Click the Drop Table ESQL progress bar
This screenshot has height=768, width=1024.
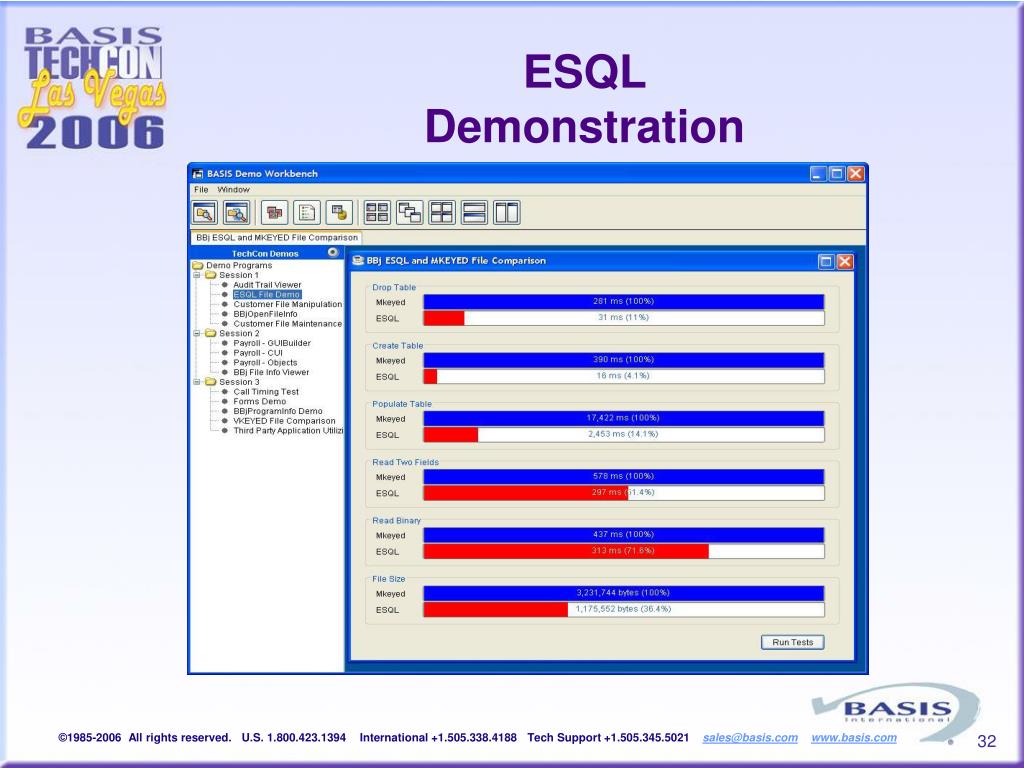(x=624, y=318)
